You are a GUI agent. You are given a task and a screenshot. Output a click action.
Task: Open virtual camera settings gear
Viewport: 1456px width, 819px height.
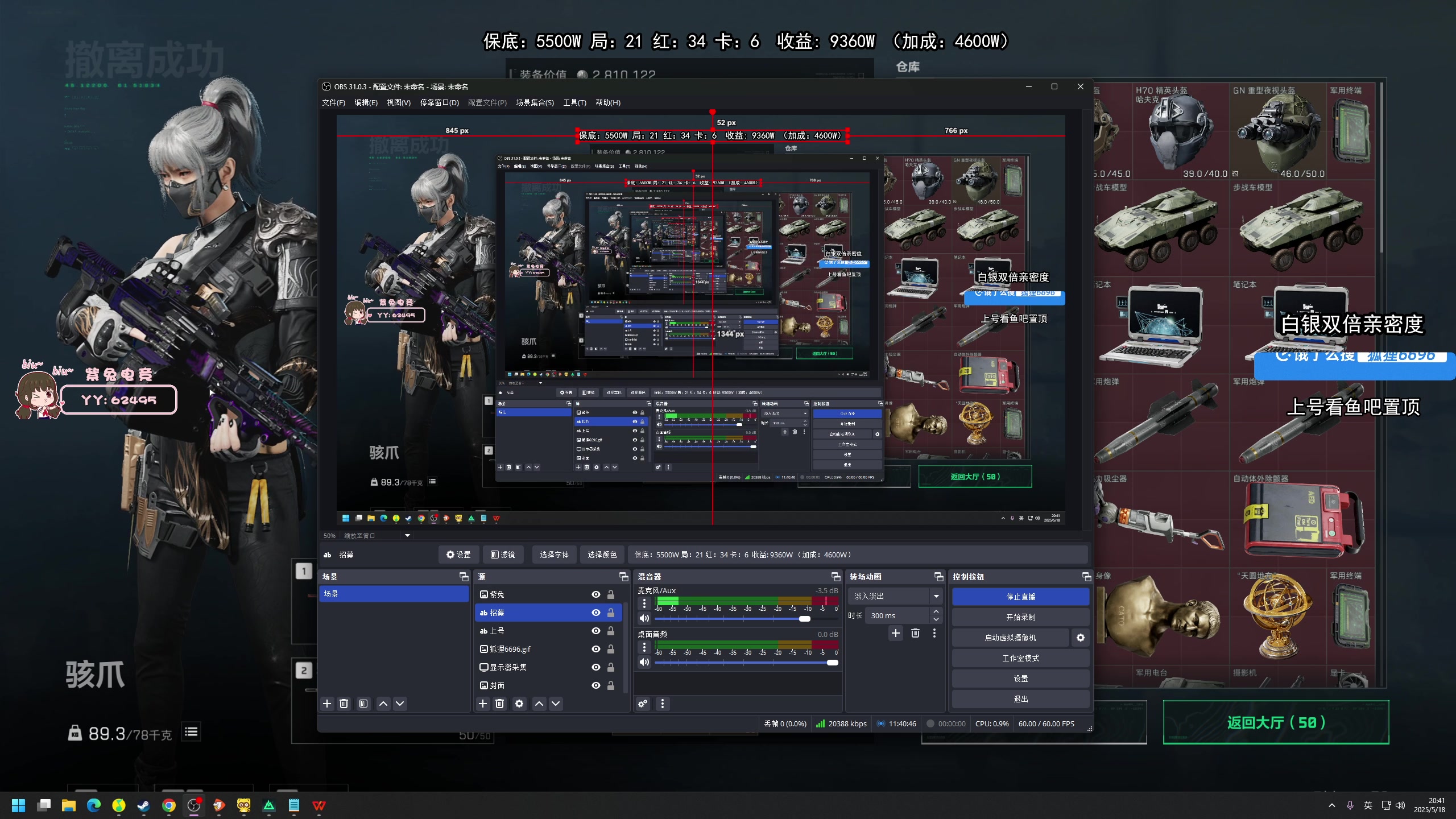1081,638
